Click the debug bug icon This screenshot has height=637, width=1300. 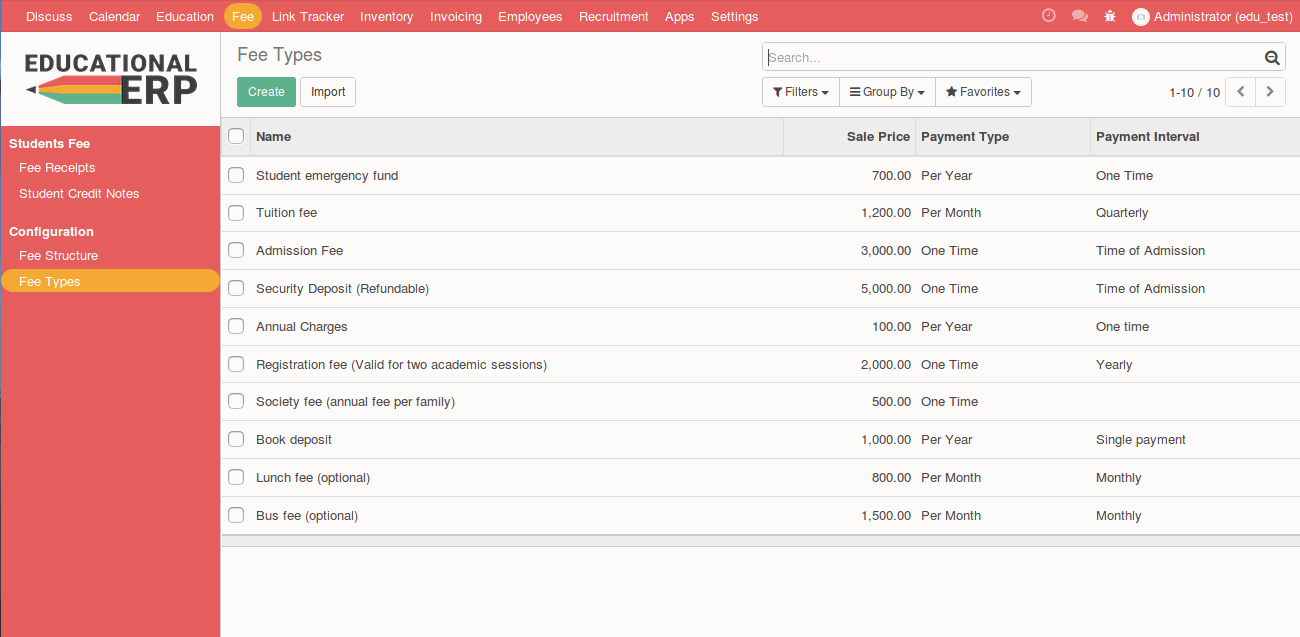pyautogui.click(x=1110, y=16)
